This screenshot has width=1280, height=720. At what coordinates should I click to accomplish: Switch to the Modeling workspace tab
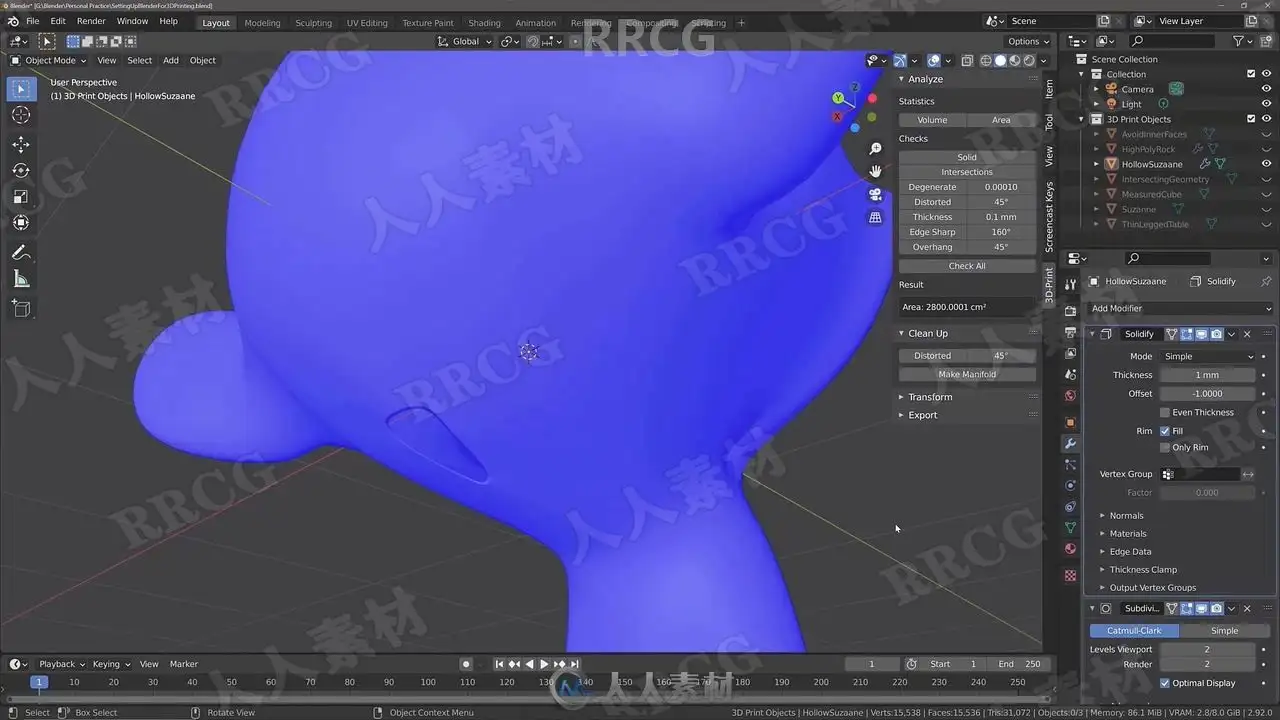click(262, 23)
